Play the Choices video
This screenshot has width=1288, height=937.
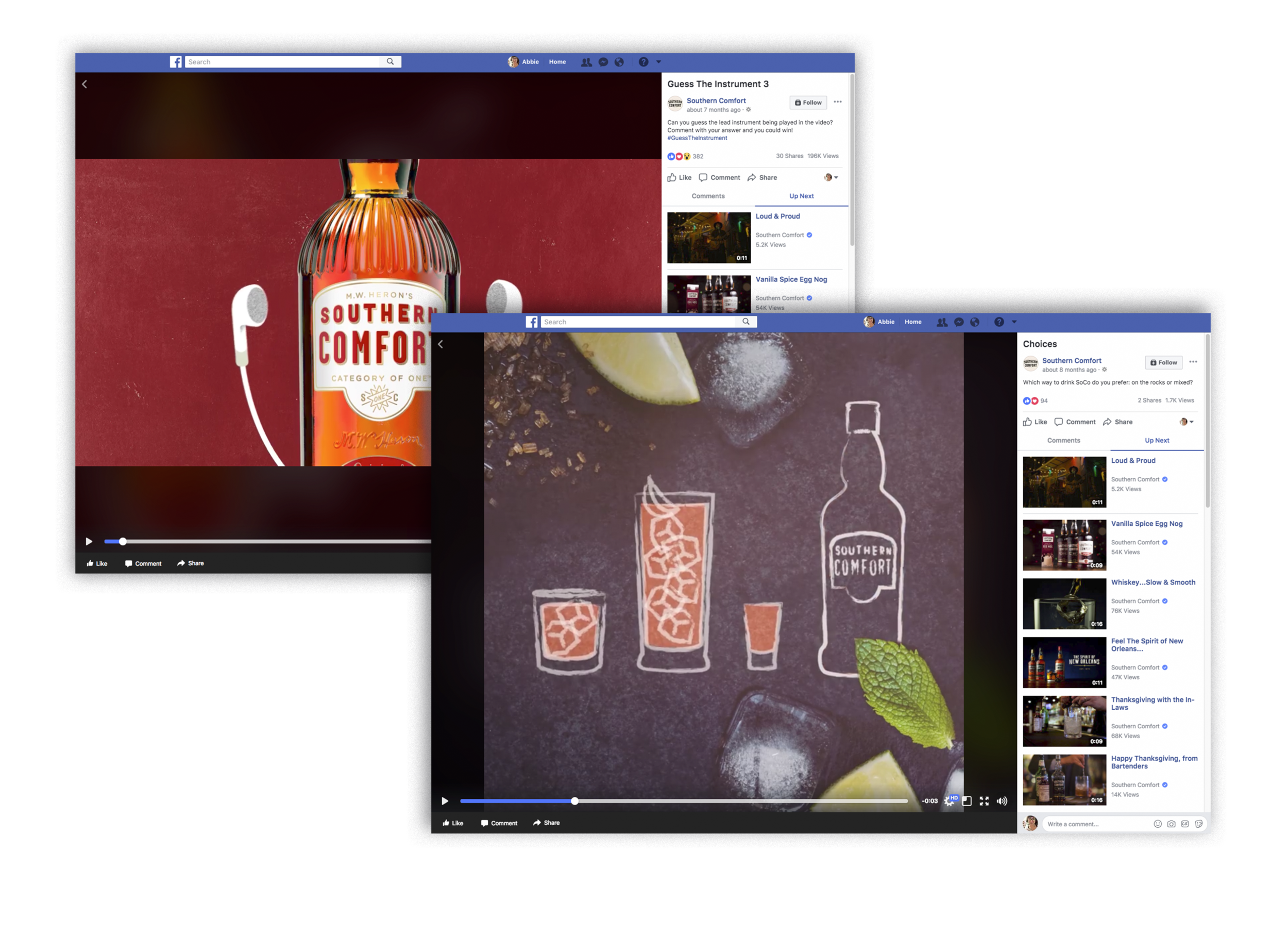[x=445, y=801]
